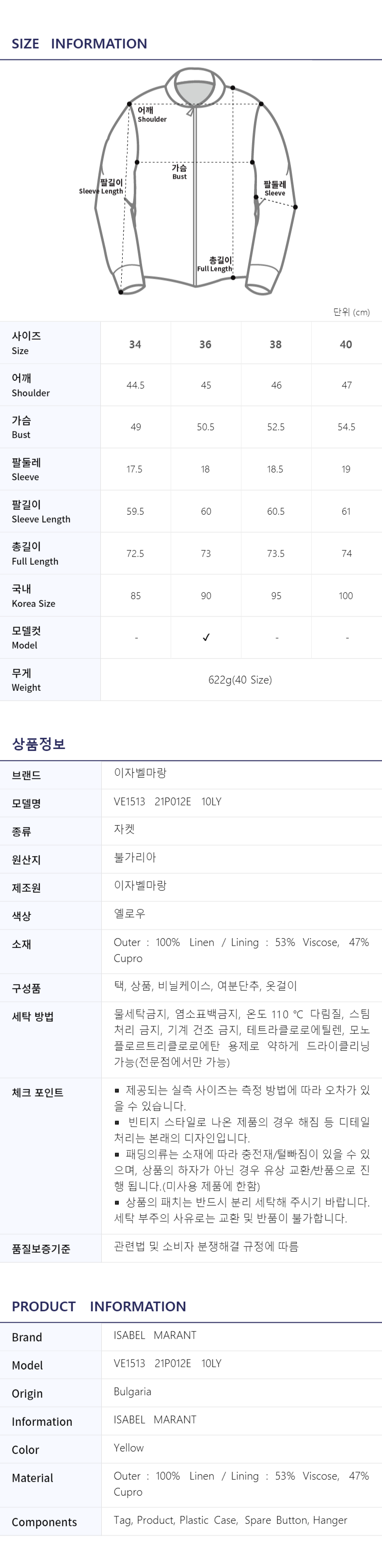Click the Yellow color value
This screenshot has height=1568, width=382.
coord(129,1448)
